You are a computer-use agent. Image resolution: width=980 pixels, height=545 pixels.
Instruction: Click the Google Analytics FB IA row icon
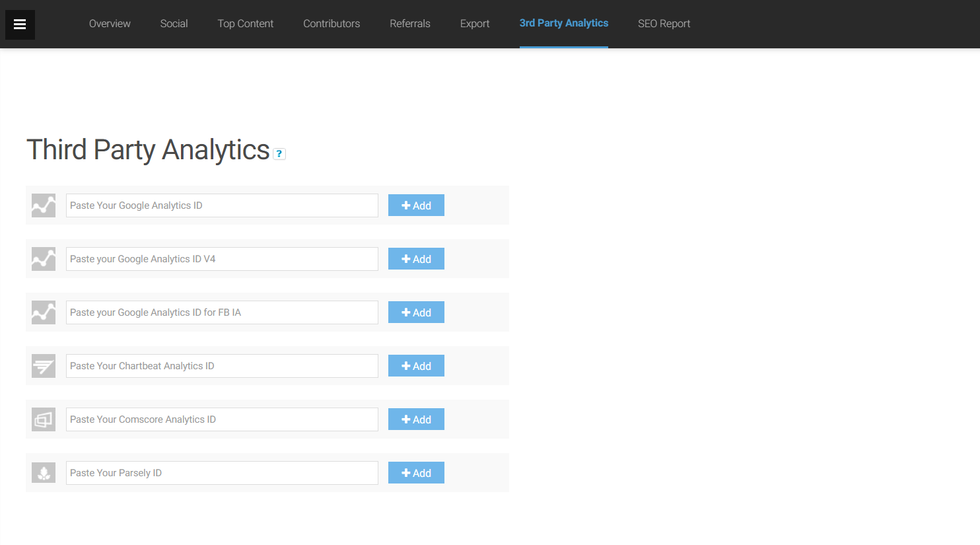[x=43, y=312]
